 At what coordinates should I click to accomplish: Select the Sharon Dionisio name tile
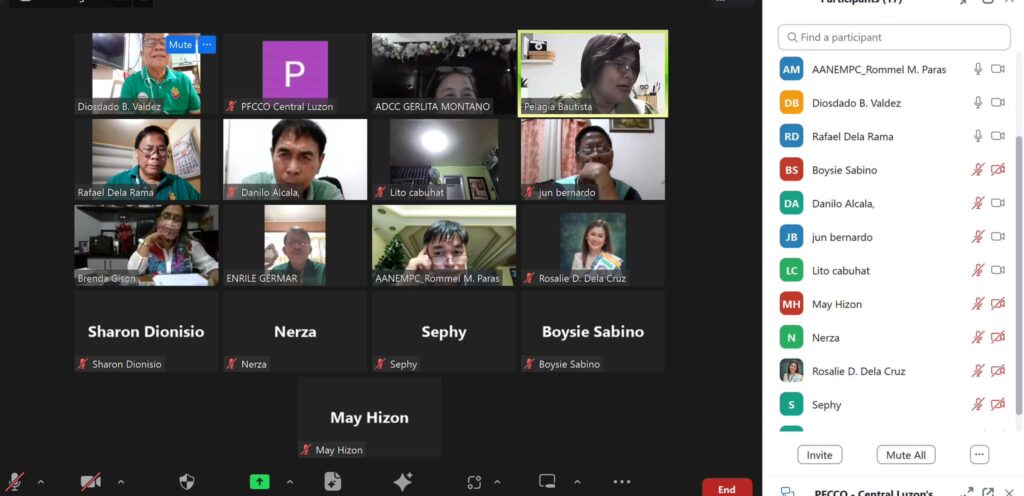click(146, 332)
